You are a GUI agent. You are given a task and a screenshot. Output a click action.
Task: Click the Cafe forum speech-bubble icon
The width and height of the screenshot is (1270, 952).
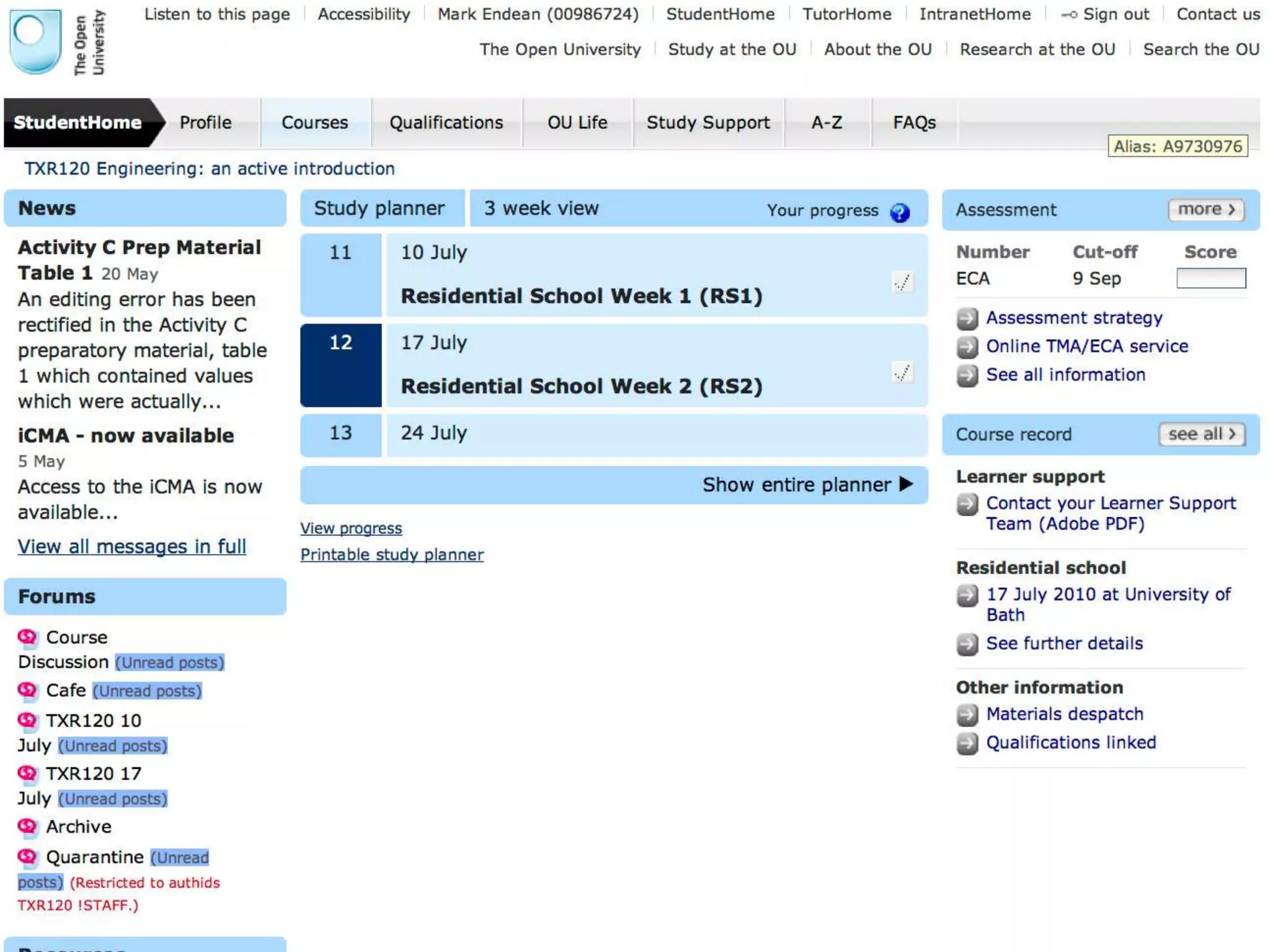(x=27, y=690)
